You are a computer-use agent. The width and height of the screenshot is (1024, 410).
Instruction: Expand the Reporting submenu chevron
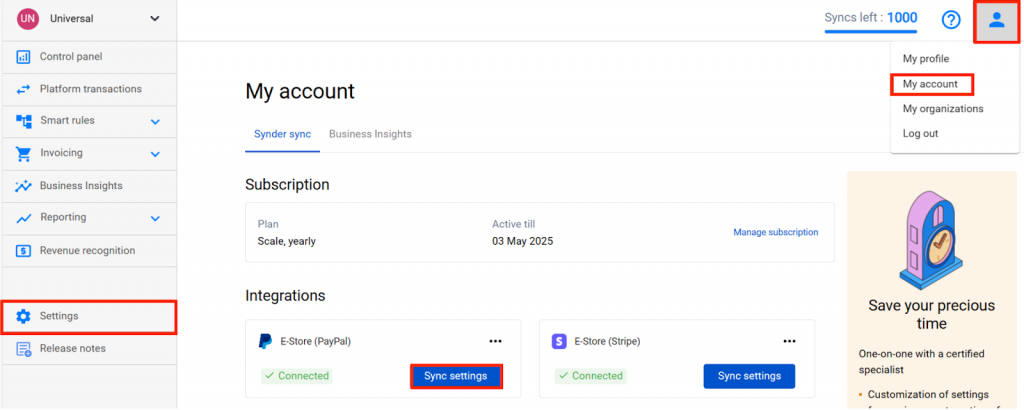click(155, 218)
